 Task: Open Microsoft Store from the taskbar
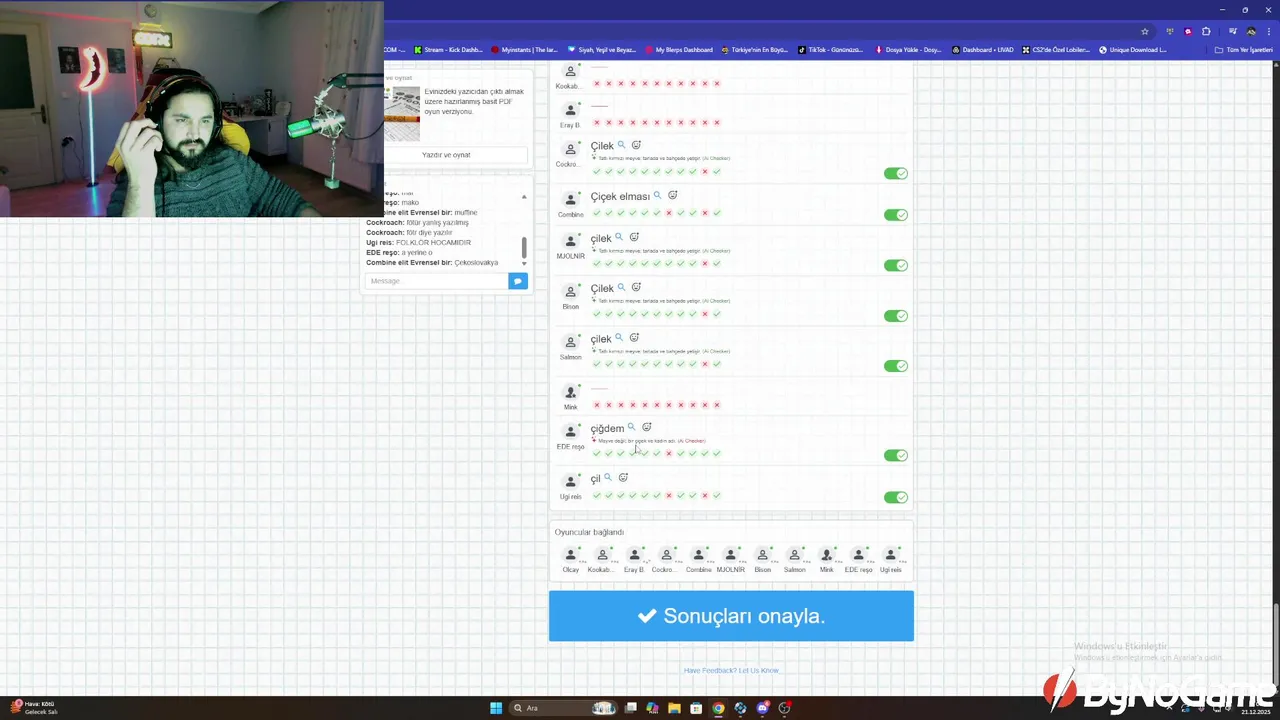click(x=696, y=708)
